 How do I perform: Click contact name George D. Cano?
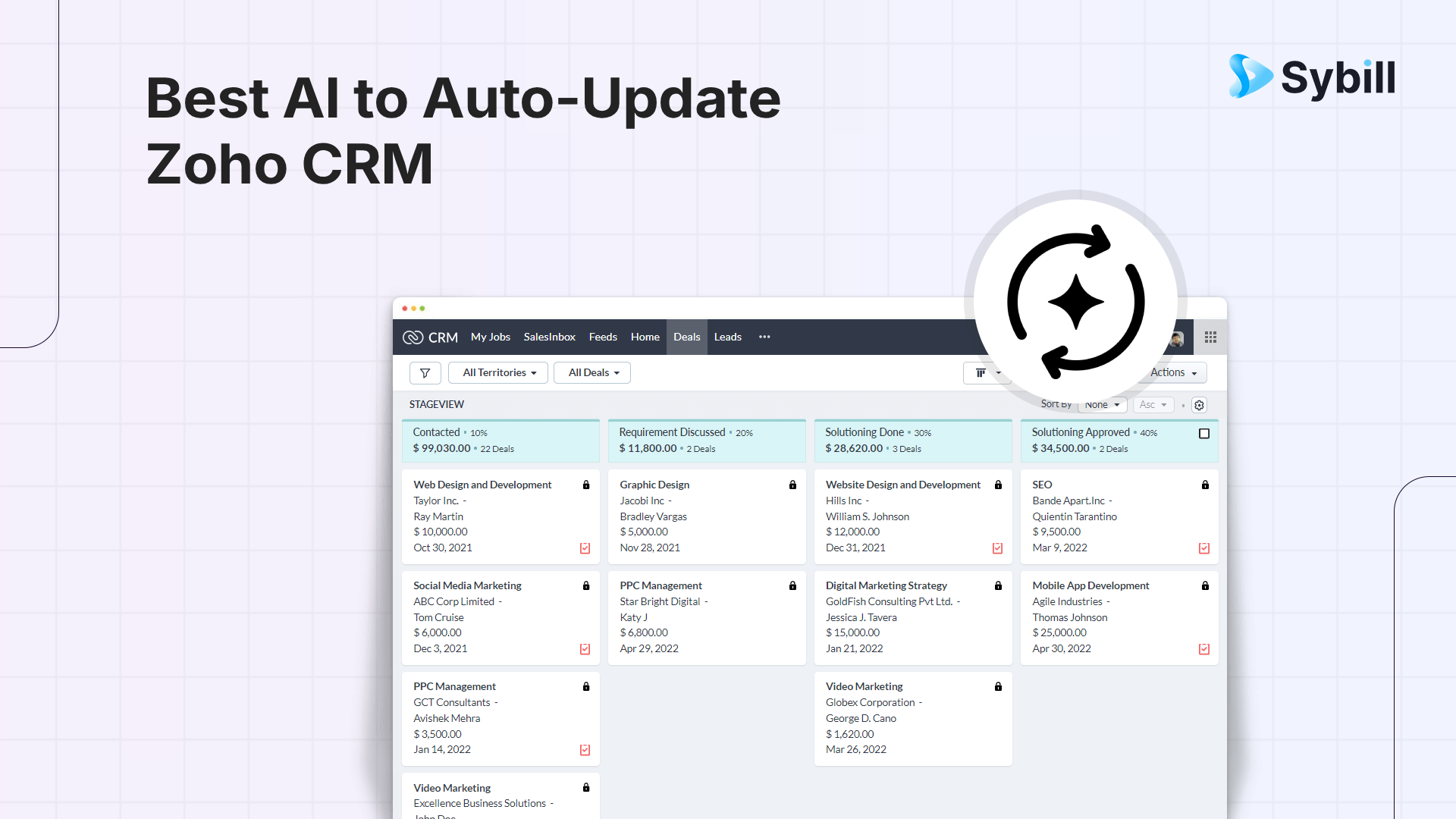click(861, 719)
